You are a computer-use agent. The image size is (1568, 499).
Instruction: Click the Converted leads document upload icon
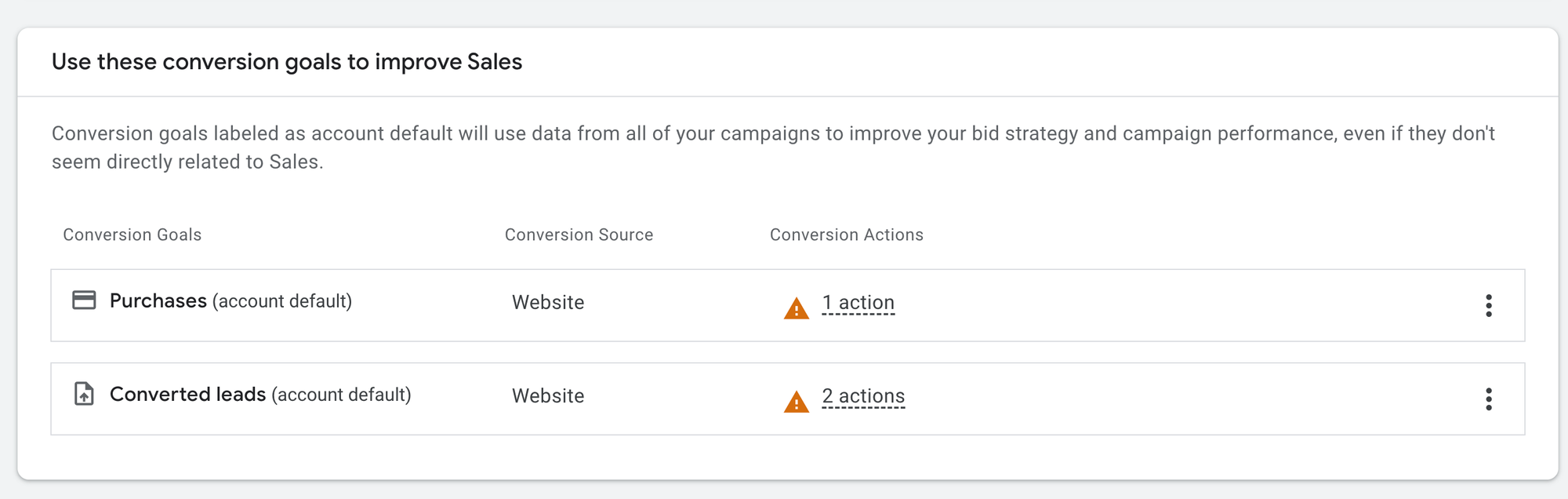click(84, 394)
